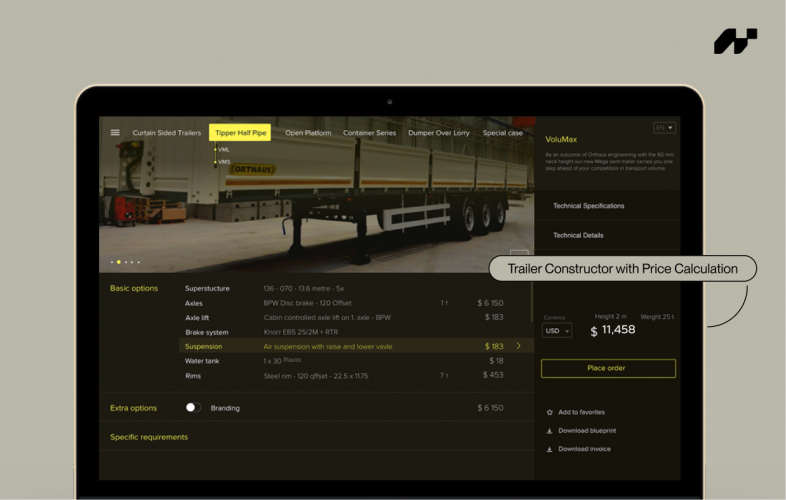The width and height of the screenshot is (786, 500).
Task: Open the EN language dropdown
Action: pos(665,128)
